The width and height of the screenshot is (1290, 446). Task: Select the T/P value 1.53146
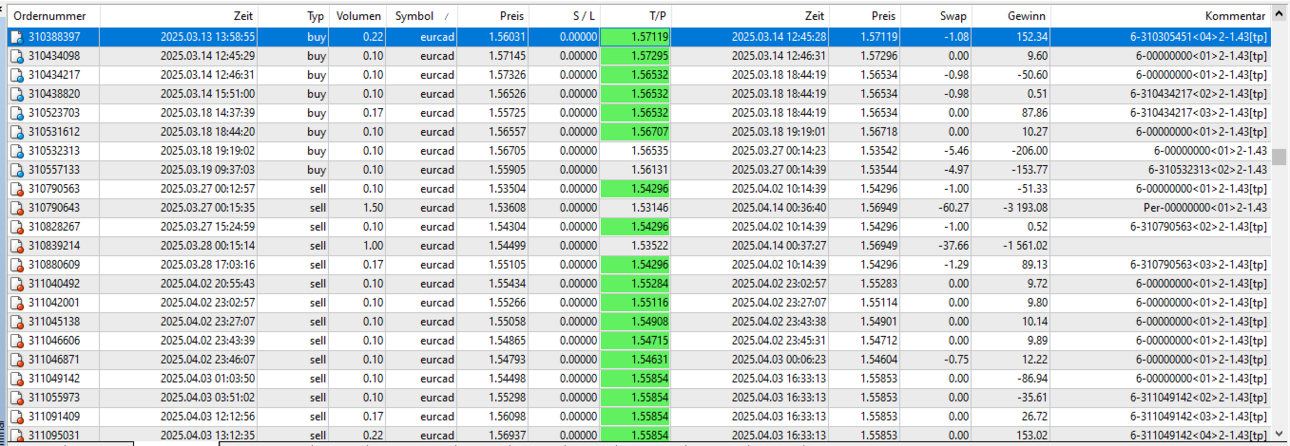(649, 207)
